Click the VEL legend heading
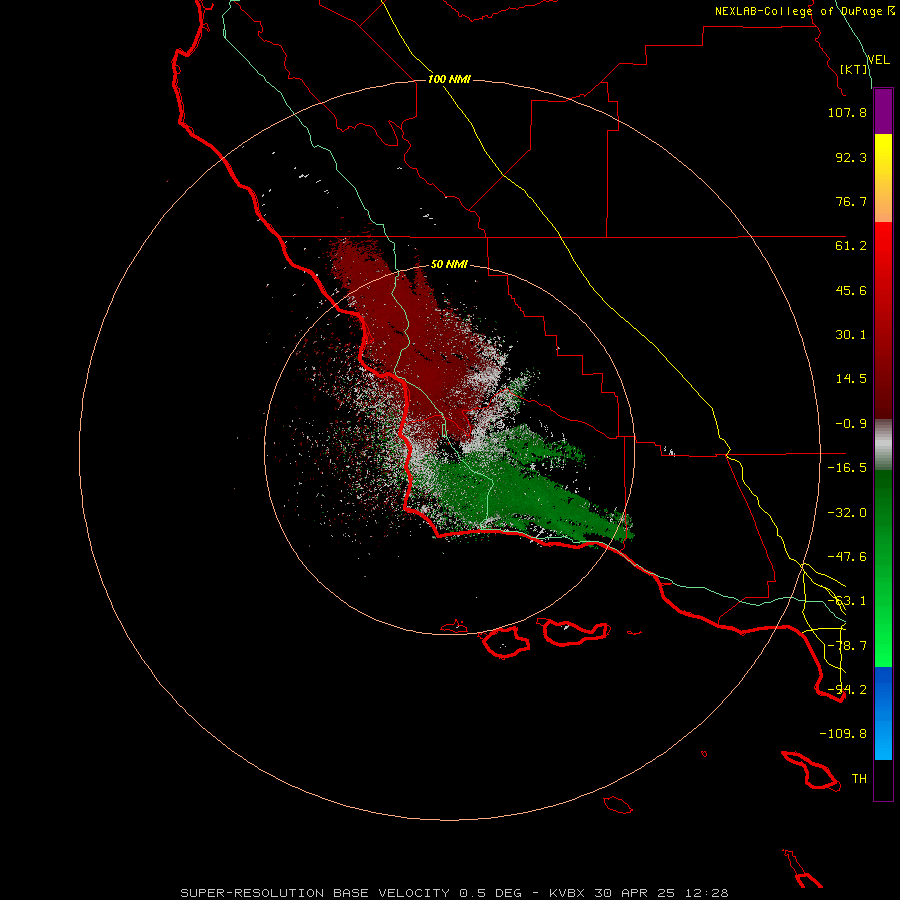Image resolution: width=900 pixels, height=900 pixels. pos(878,60)
